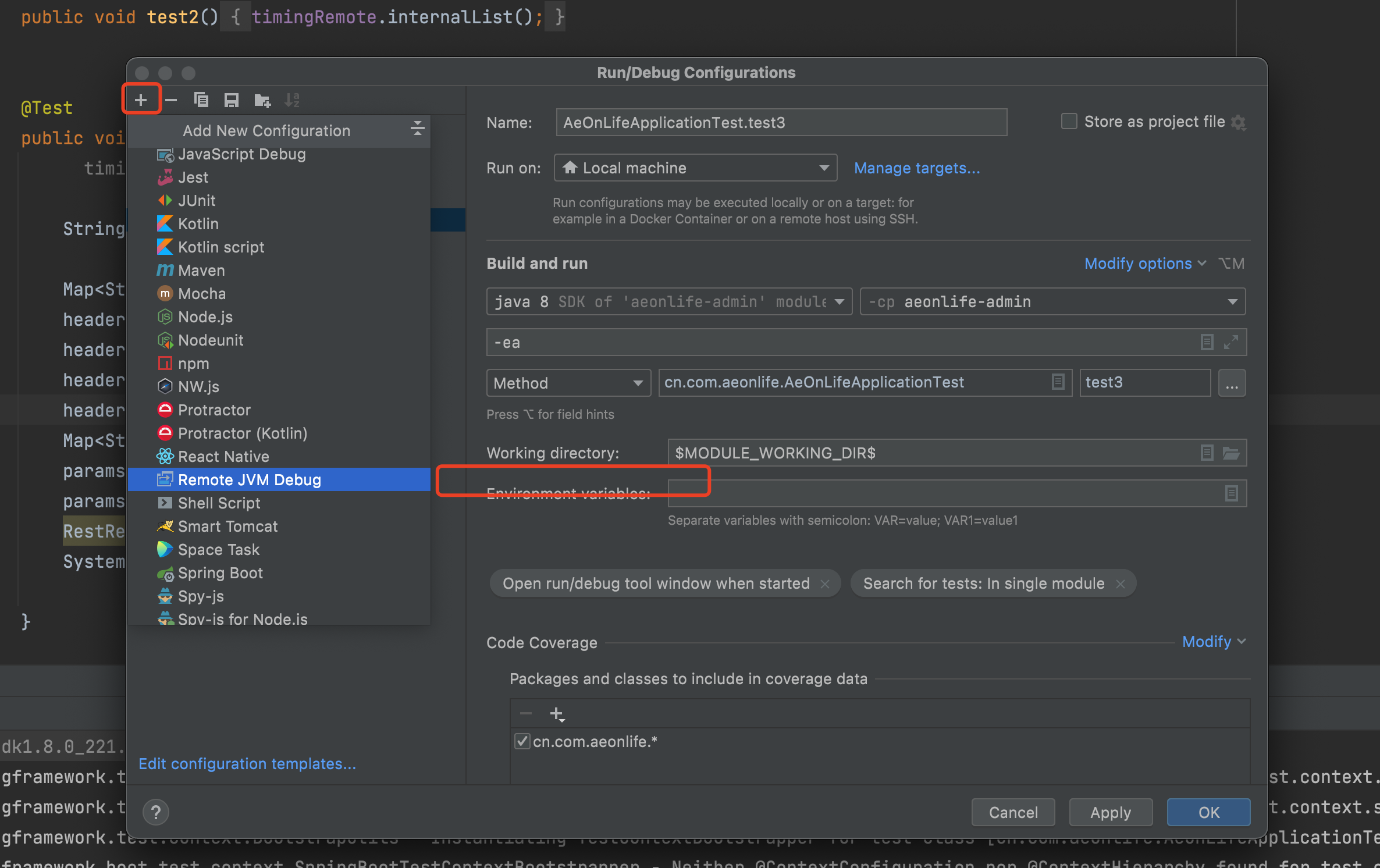Choose Maven configuration type

[x=279, y=271]
